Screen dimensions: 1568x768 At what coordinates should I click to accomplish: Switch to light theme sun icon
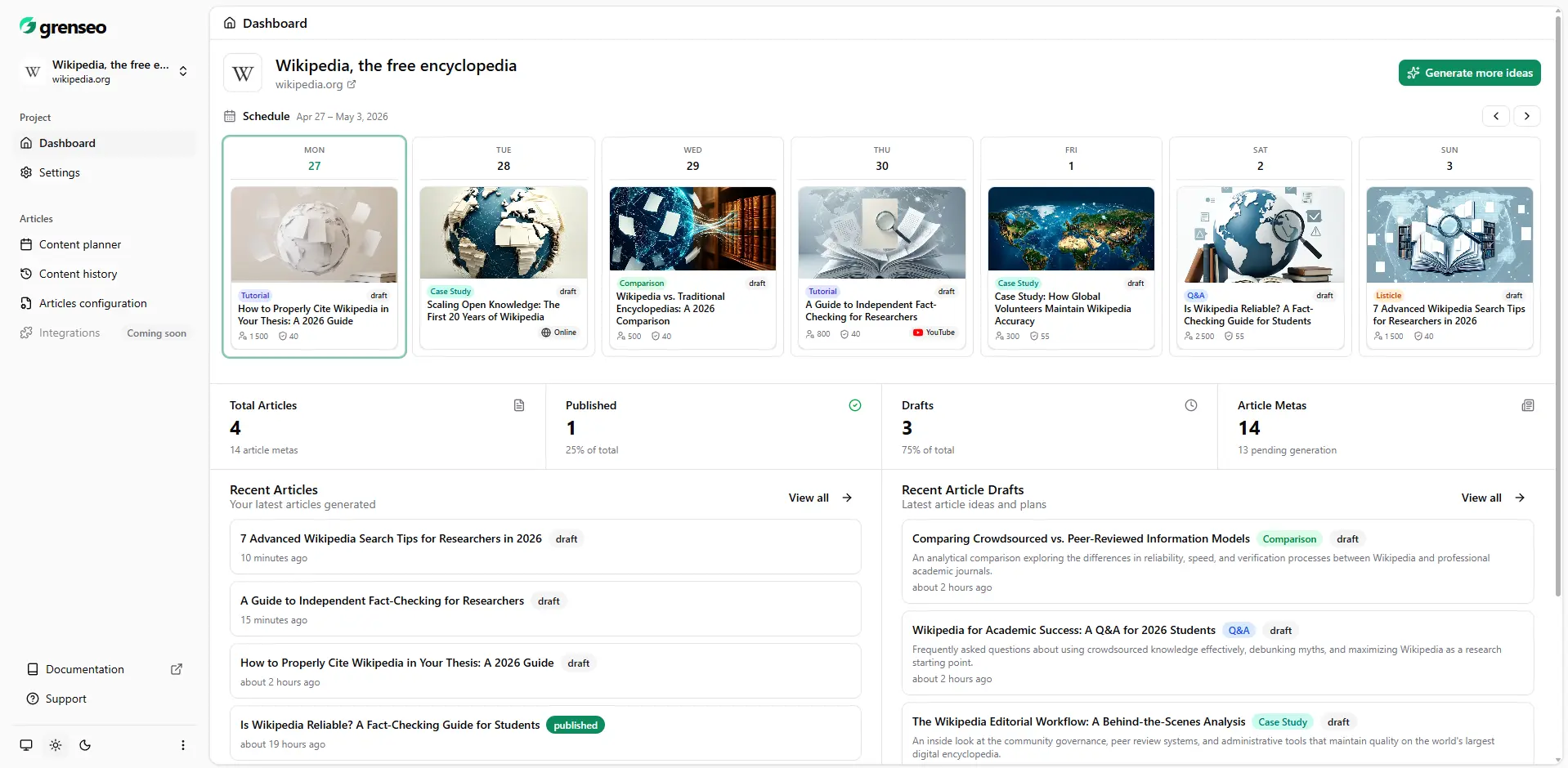[56, 745]
